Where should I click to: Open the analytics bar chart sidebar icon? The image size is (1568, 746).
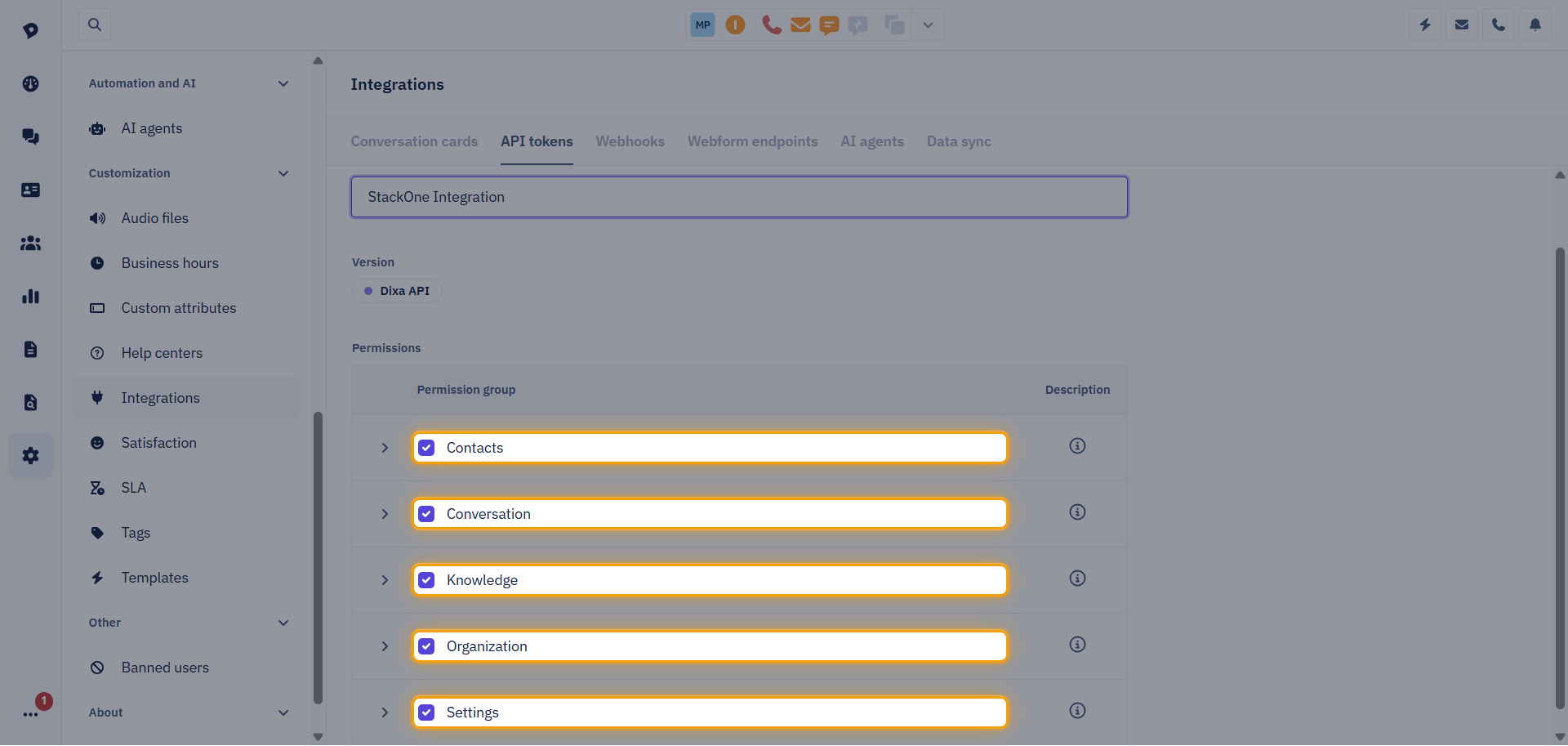pos(30,296)
